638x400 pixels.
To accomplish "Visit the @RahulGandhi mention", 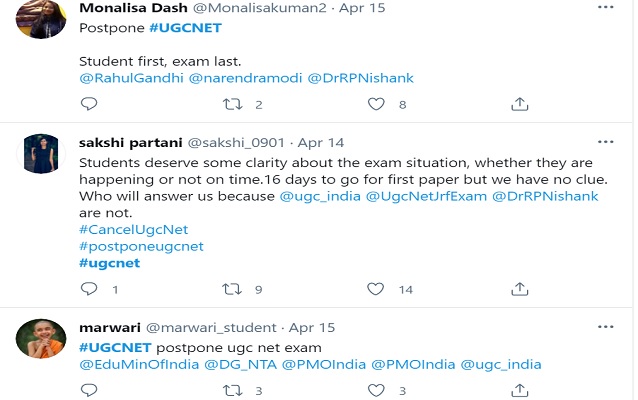I will tap(131, 77).
